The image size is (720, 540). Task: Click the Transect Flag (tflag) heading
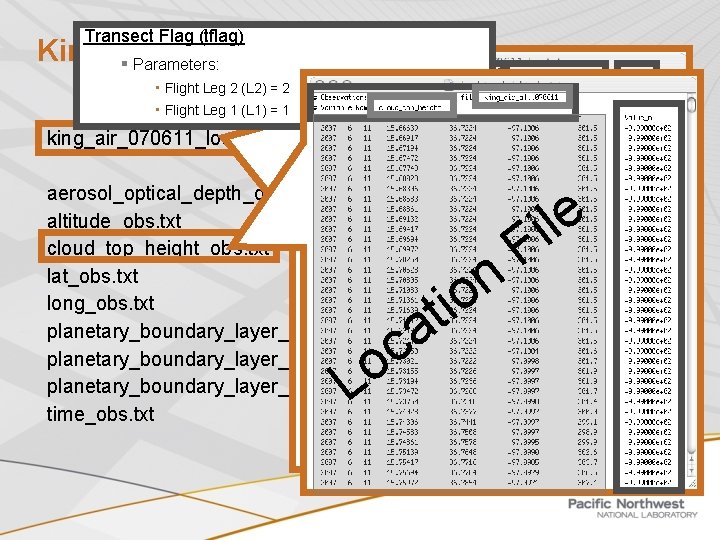[x=164, y=36]
